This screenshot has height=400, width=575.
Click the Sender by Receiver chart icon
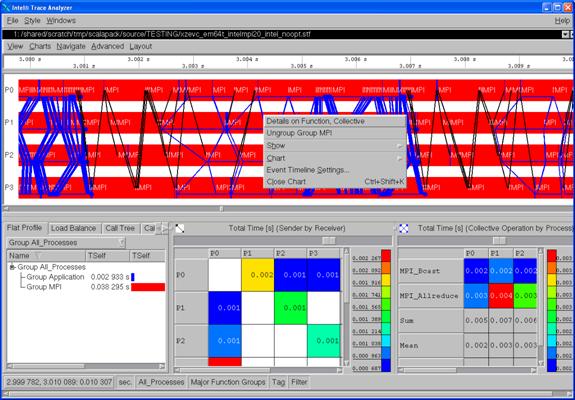(180, 229)
